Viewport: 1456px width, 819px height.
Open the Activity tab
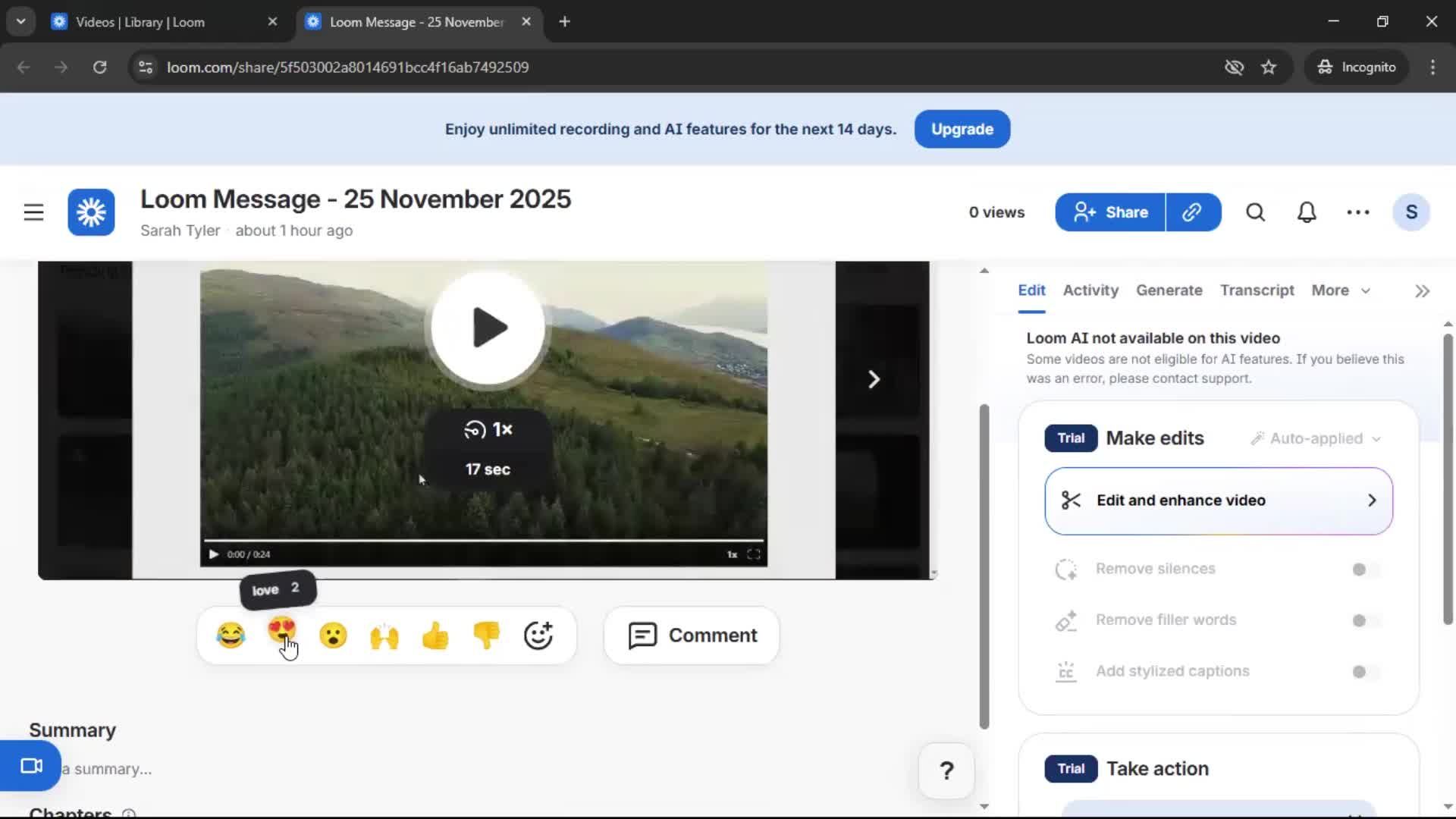pyautogui.click(x=1090, y=290)
